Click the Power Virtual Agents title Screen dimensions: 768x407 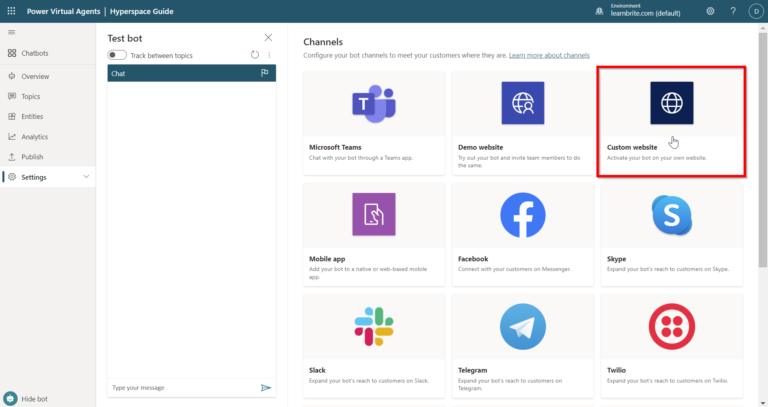coord(63,11)
